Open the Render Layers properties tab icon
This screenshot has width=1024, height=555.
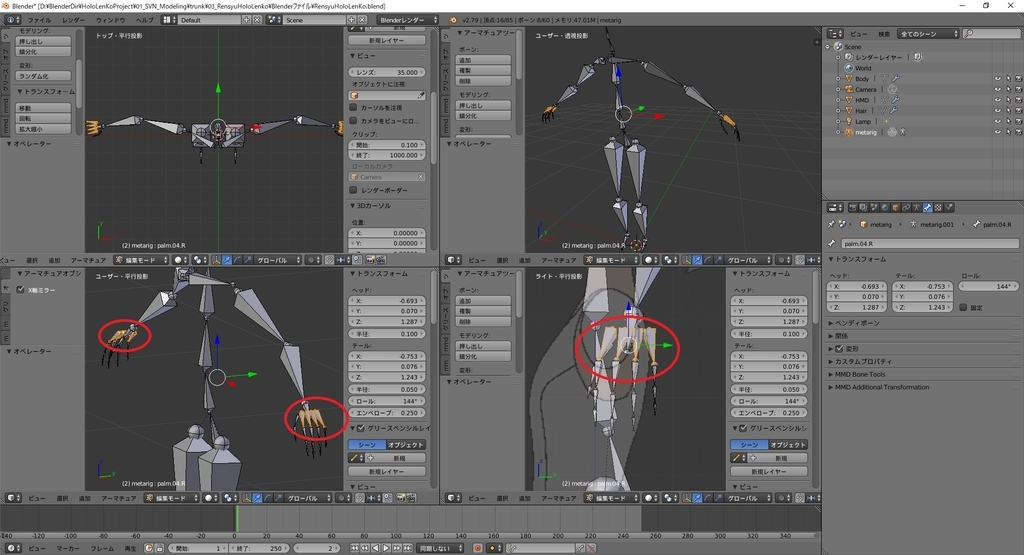point(863,207)
